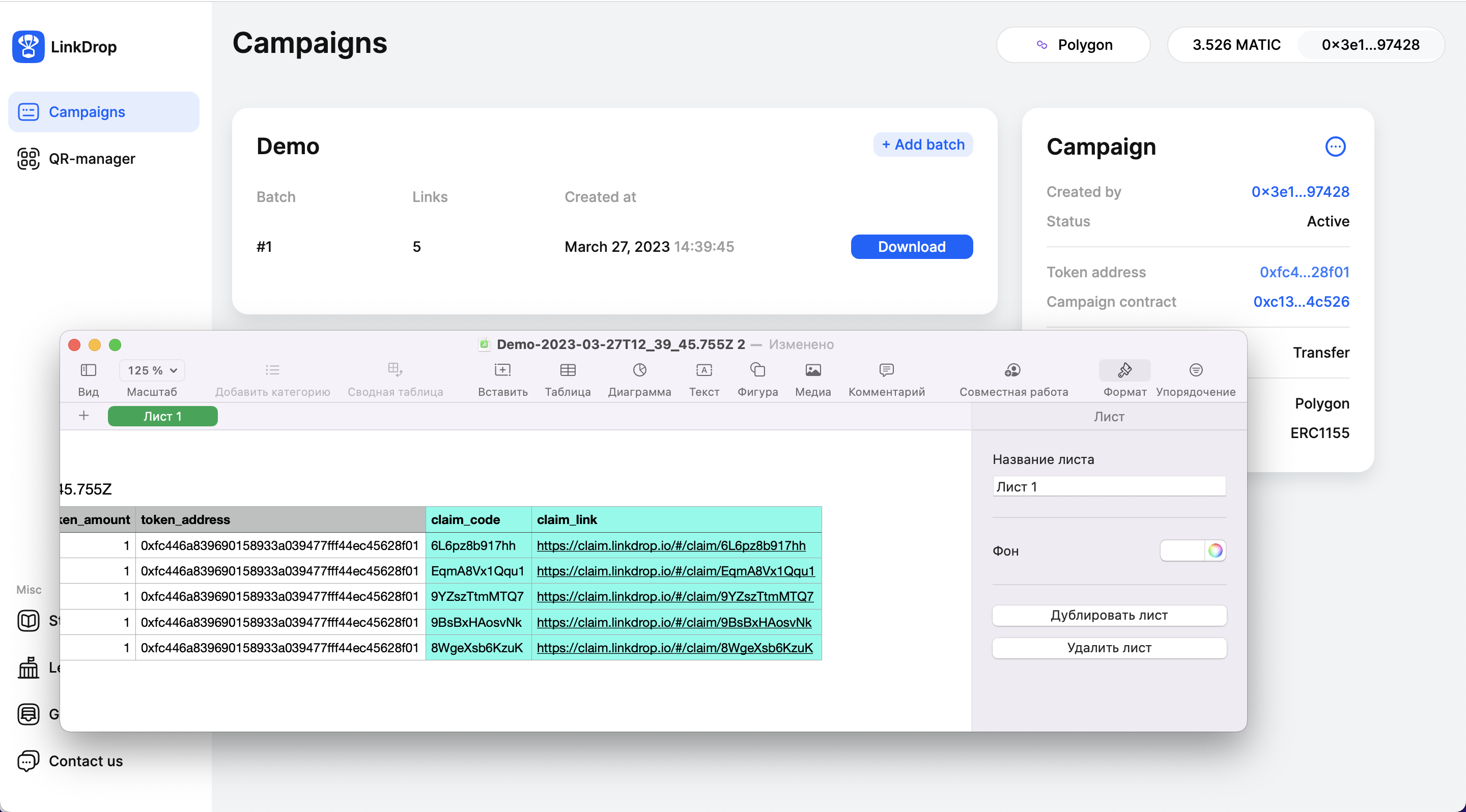Click the Polygon chain link icon
Viewport: 1466px width, 812px height.
point(1041,45)
